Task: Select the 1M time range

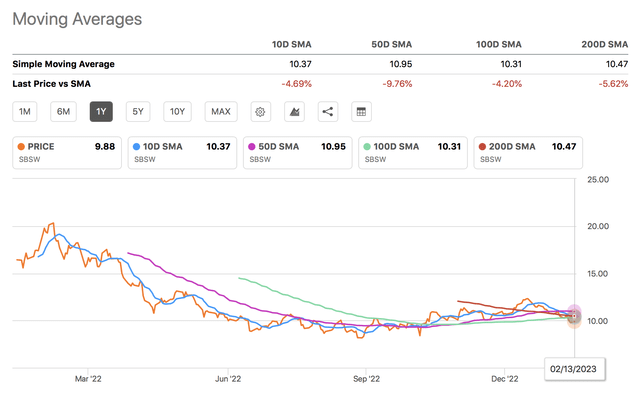Action: pos(25,112)
